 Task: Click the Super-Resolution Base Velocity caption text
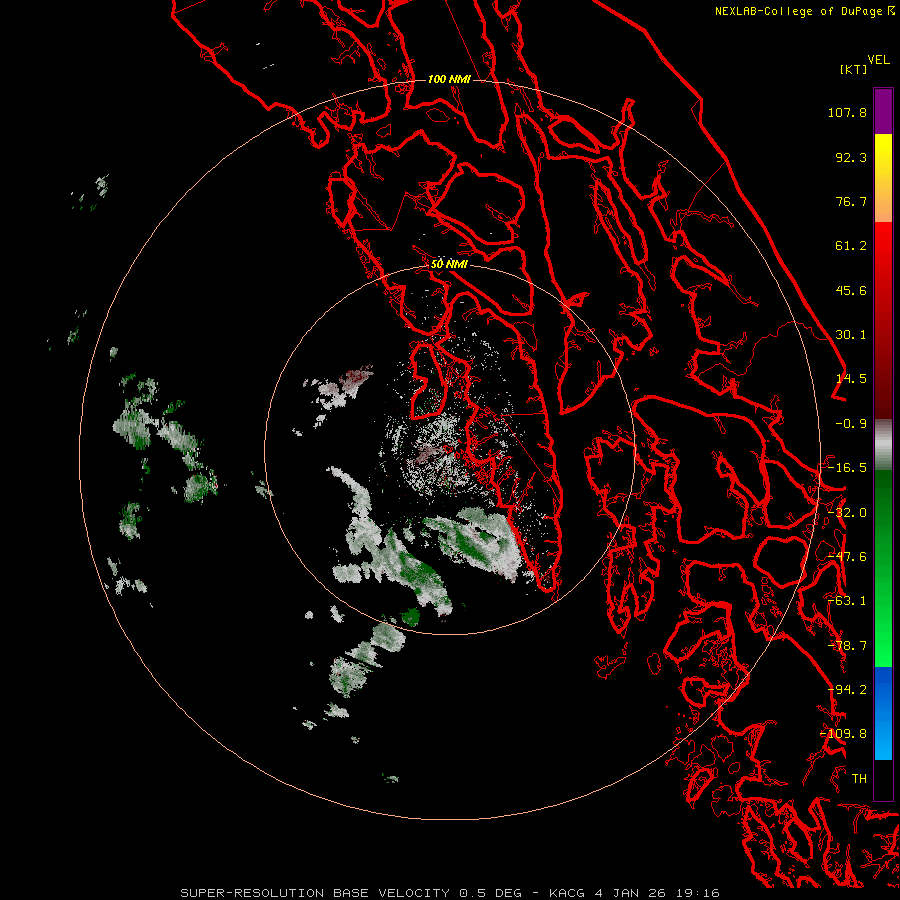click(449, 893)
